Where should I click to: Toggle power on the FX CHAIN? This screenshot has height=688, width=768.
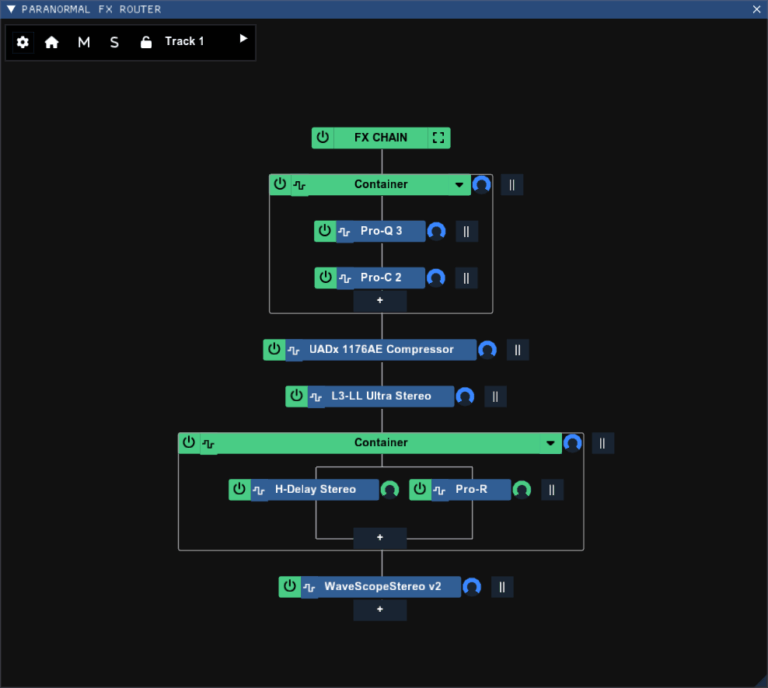click(322, 138)
